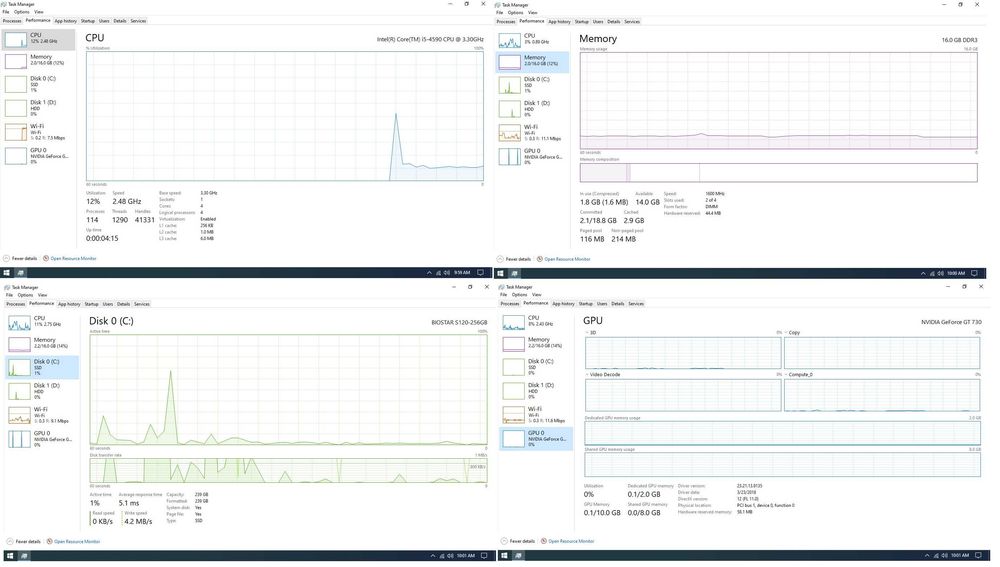
Task: Open the File menu in the CPU window
Action: [x=6, y=11]
